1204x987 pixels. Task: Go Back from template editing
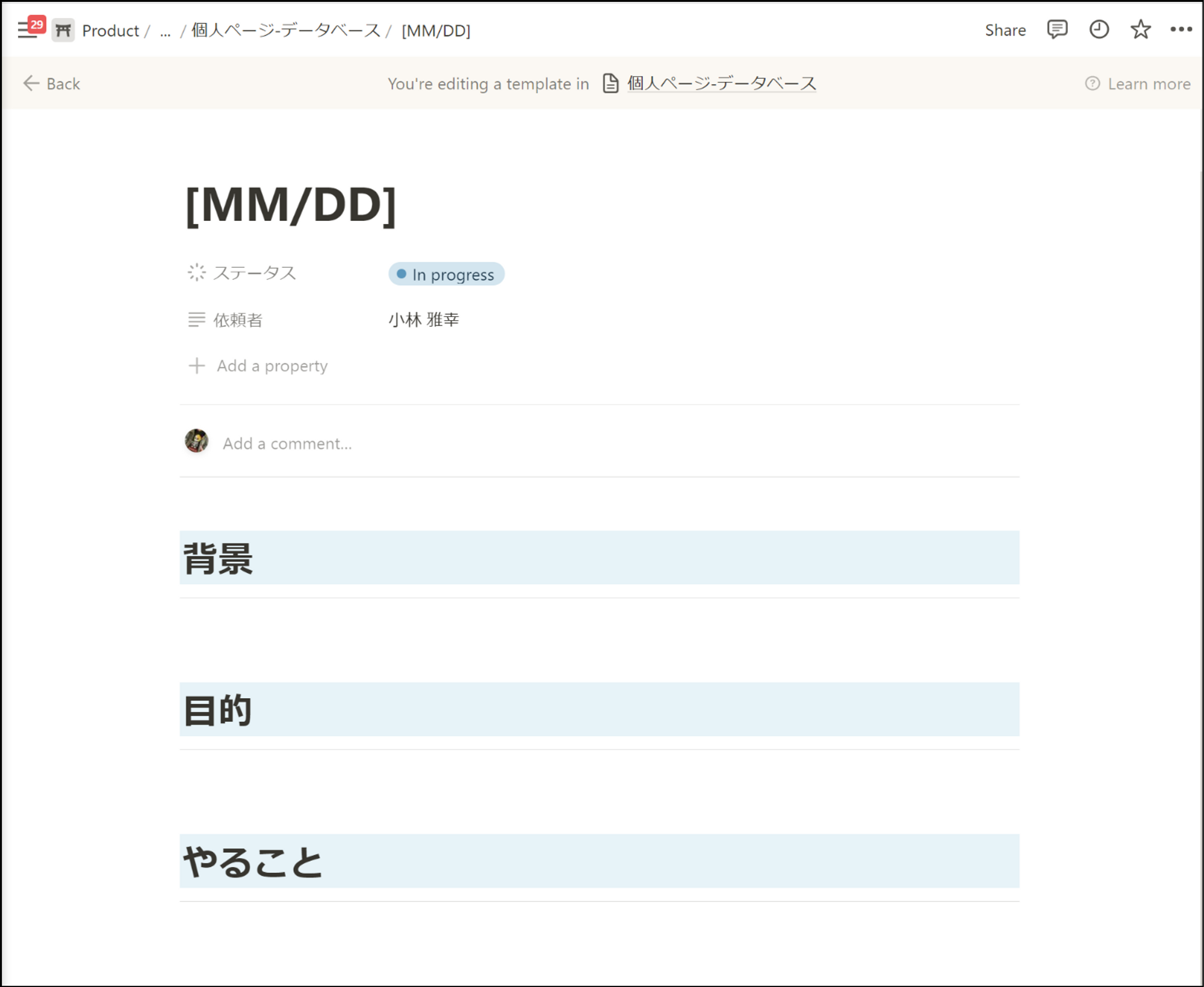[51, 84]
